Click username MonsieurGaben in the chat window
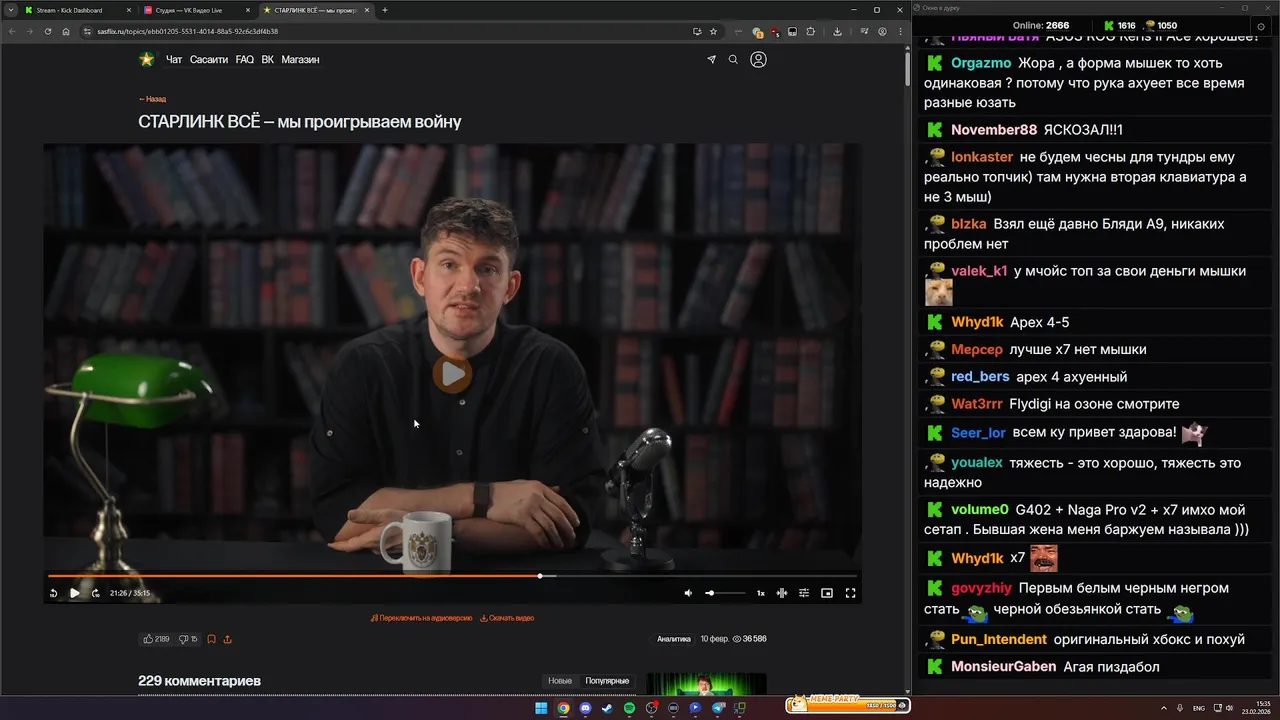 coord(1004,667)
